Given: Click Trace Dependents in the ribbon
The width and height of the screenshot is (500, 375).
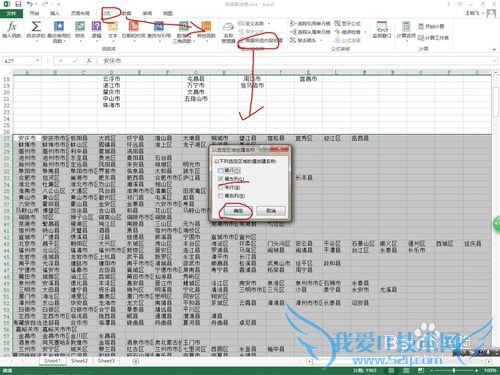Looking at the screenshot, I should tap(310, 32).
